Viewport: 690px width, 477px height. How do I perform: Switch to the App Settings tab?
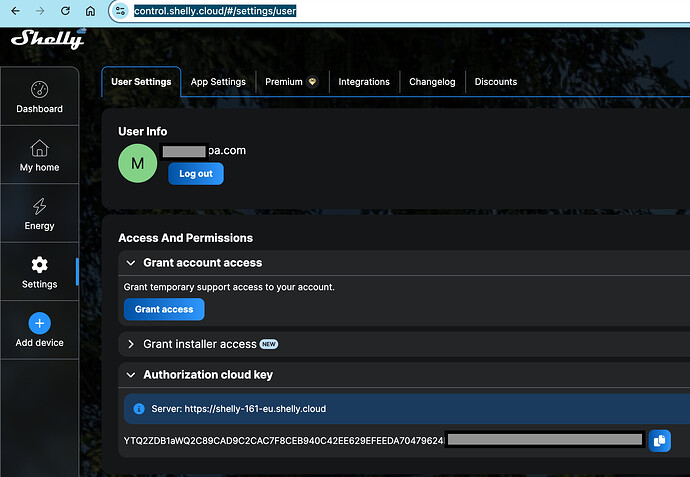tap(218, 82)
